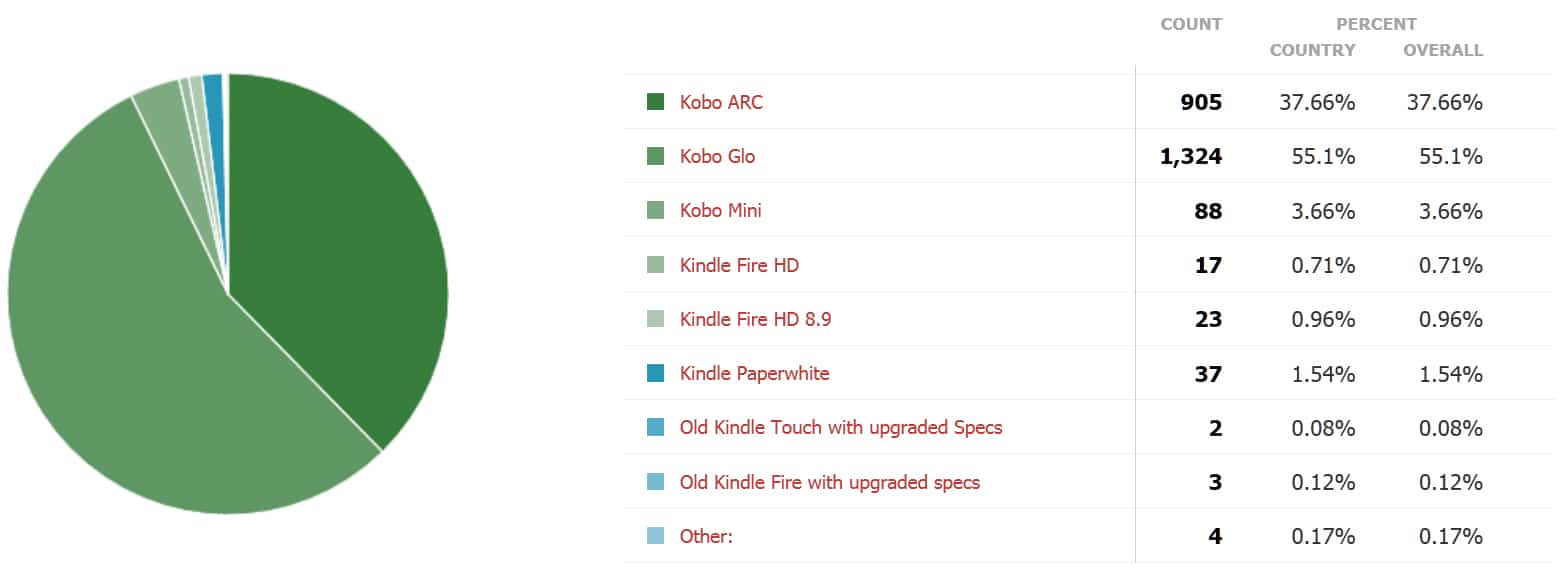The height and width of the screenshot is (572, 1568).
Task: Click the Kobo Glo legend color square
Action: click(656, 156)
